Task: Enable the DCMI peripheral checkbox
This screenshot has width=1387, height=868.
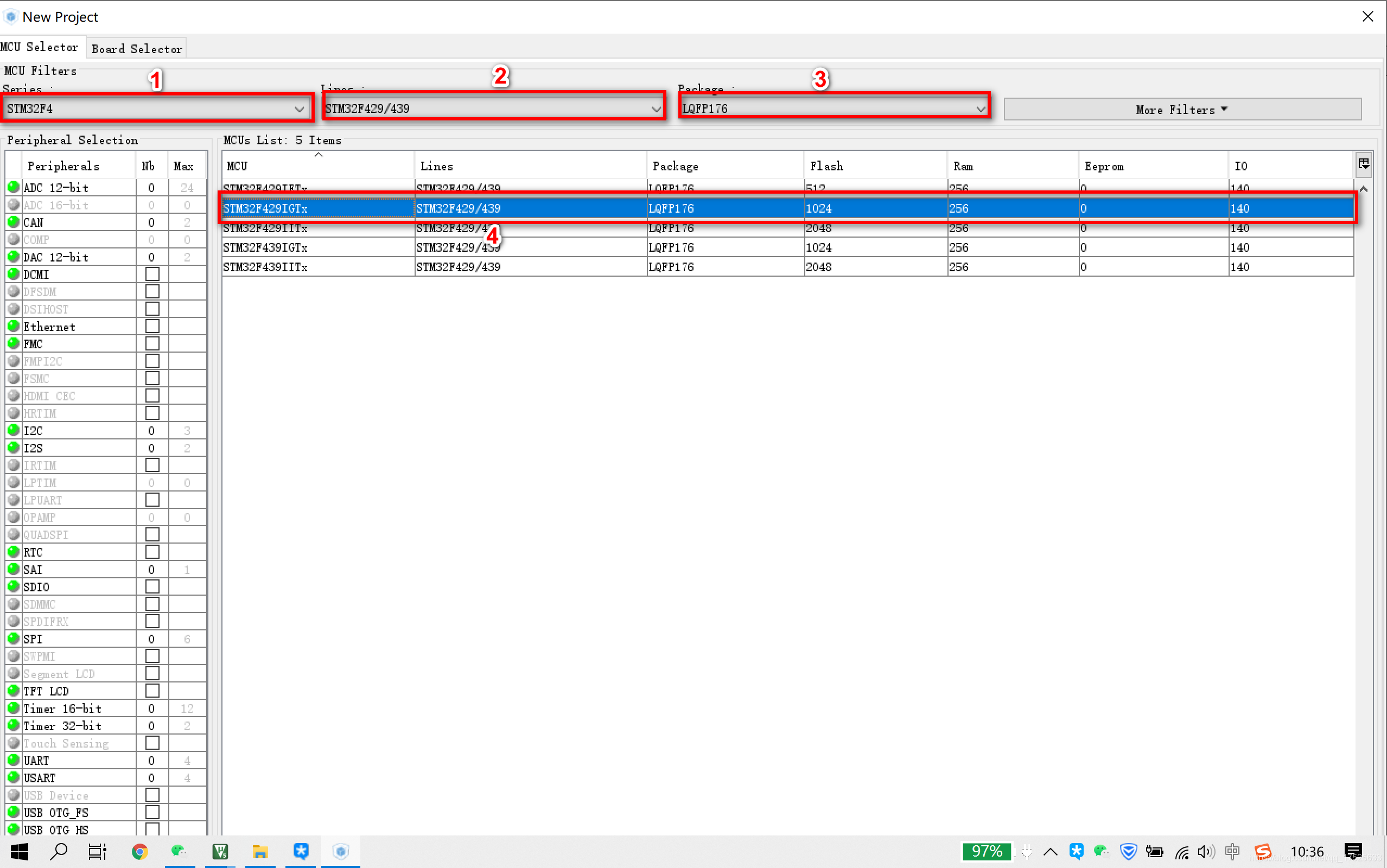Action: tap(152, 275)
